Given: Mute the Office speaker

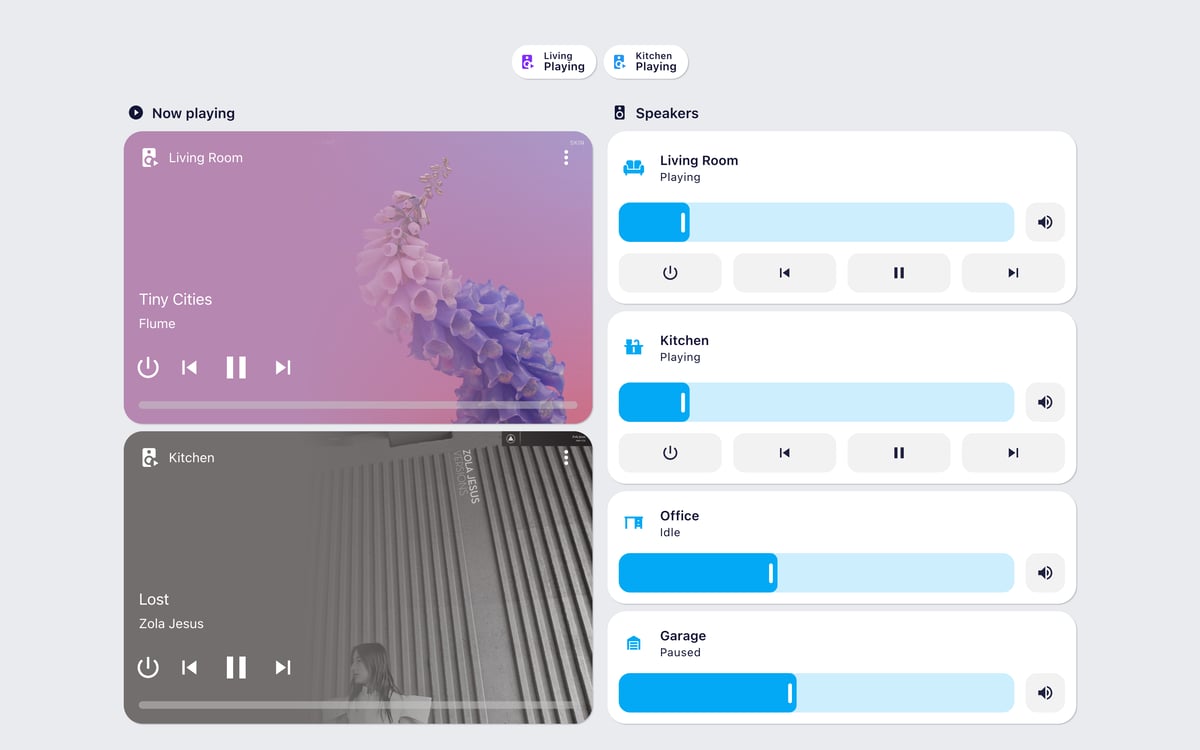Looking at the screenshot, I should 1045,573.
